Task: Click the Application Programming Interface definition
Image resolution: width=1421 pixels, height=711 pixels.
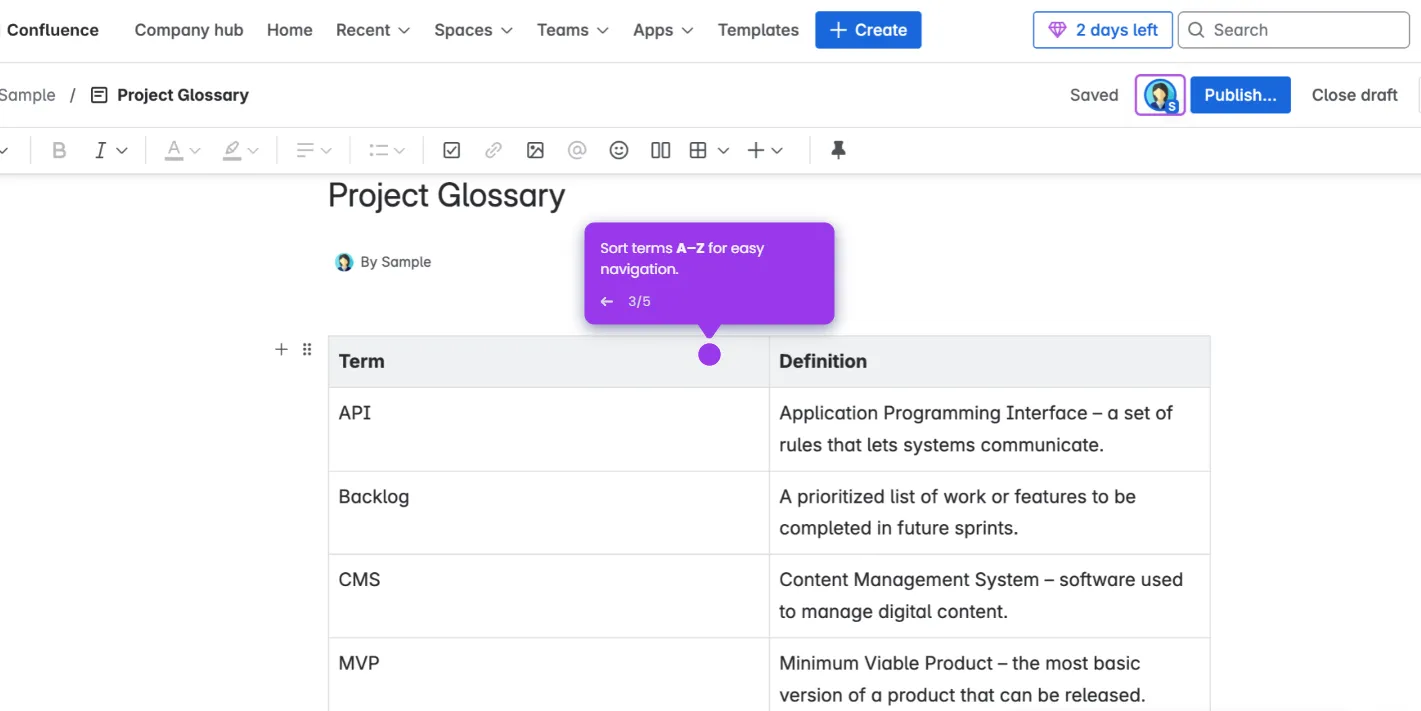Action: (989, 429)
